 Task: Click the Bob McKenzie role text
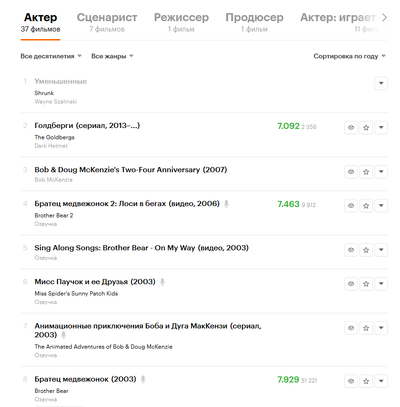pos(53,180)
